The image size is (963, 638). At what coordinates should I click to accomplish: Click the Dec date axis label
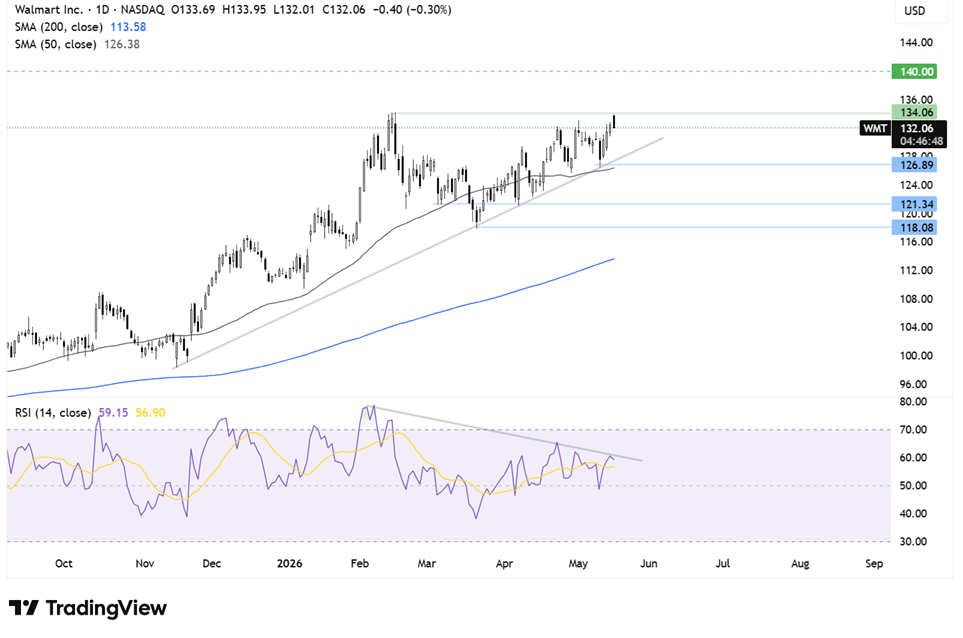(212, 563)
